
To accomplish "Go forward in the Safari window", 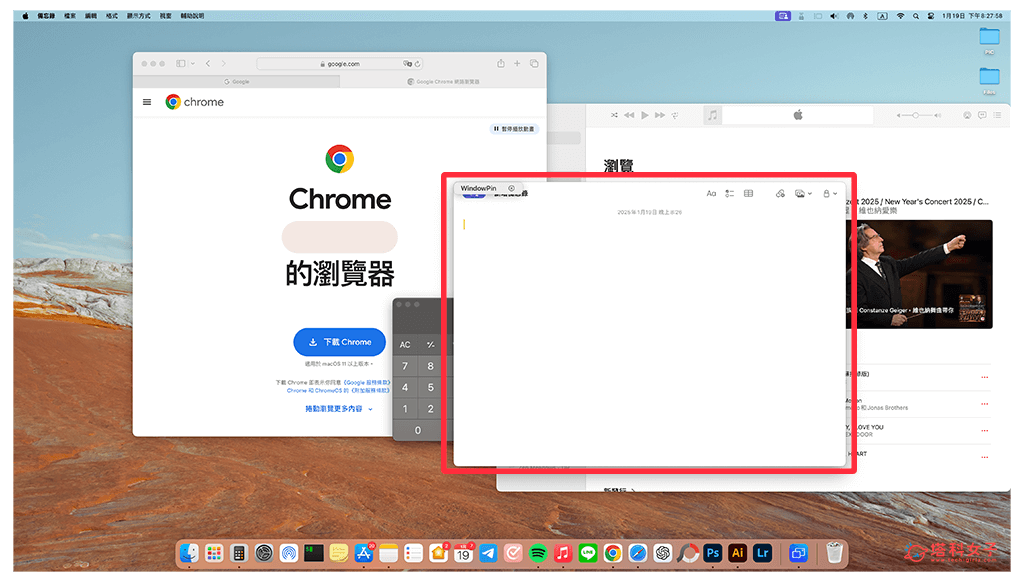I will point(223,63).
